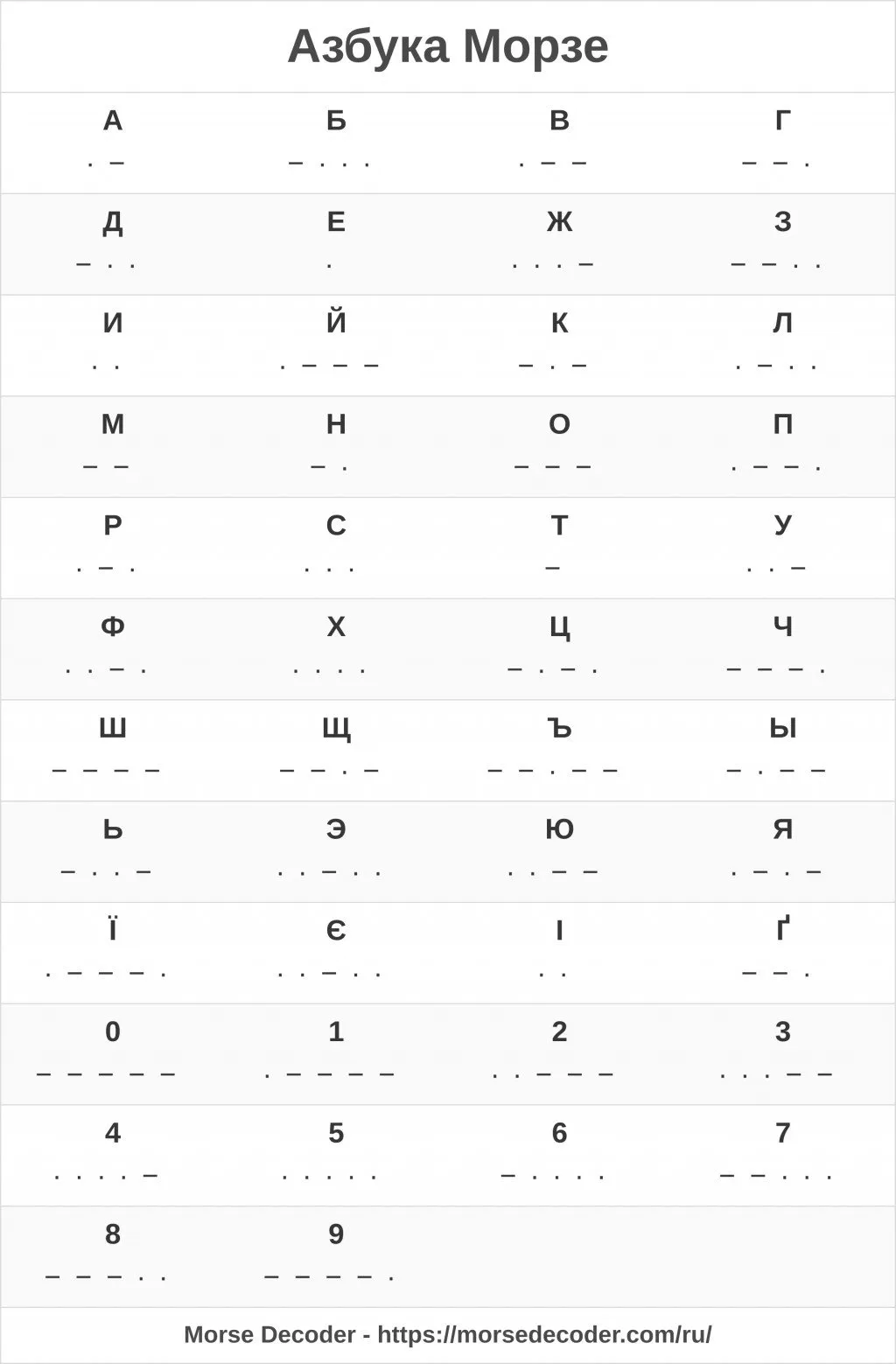Click the letter Ґ entry

783,953
